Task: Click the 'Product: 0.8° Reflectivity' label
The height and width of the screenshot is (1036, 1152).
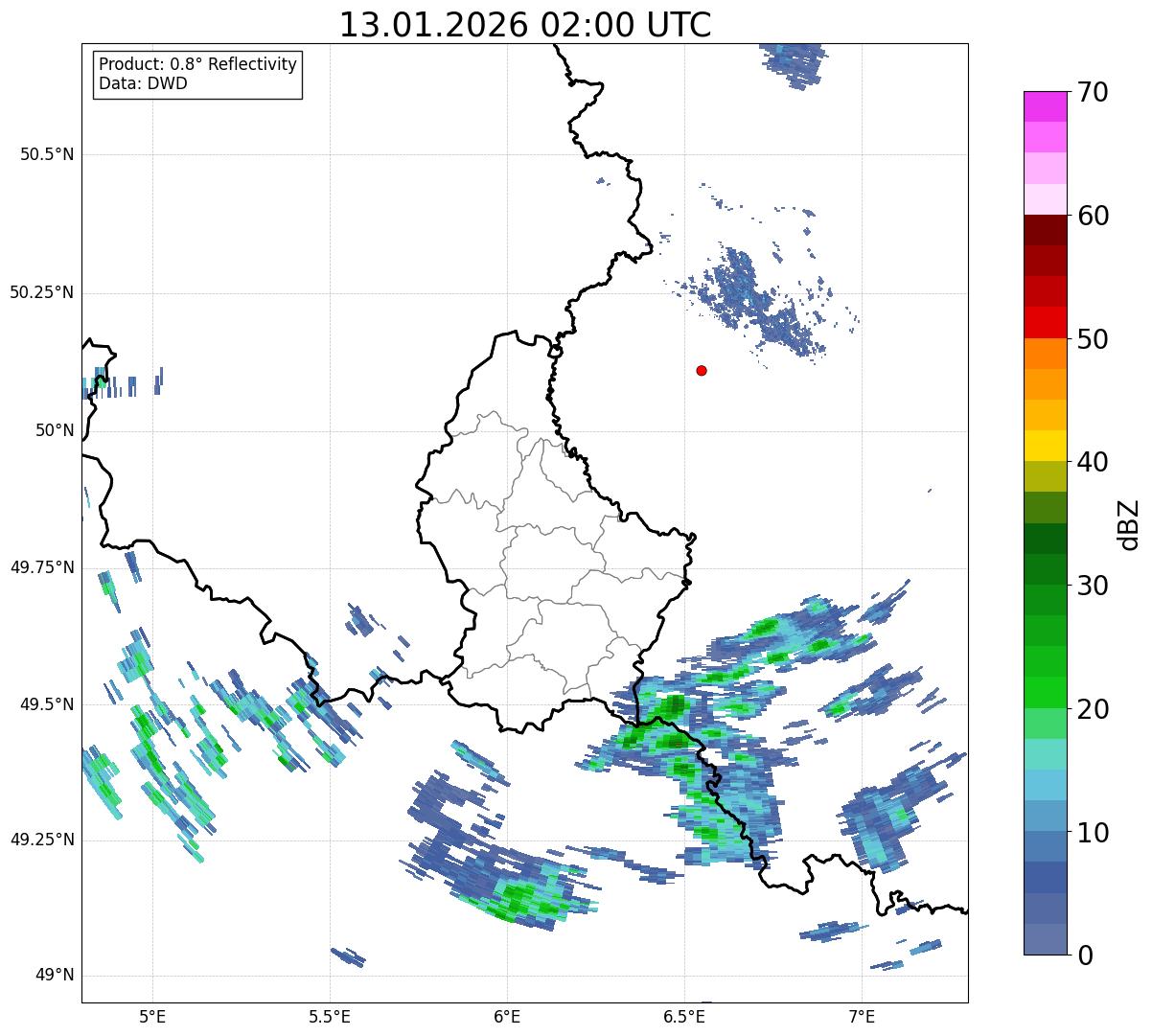Action: pyautogui.click(x=198, y=64)
